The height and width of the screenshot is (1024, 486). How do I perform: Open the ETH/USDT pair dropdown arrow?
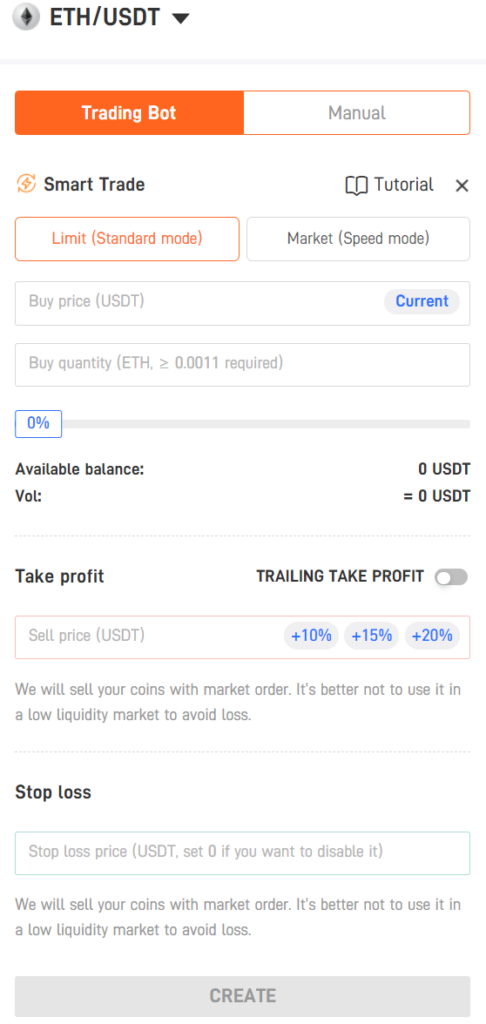[181, 18]
